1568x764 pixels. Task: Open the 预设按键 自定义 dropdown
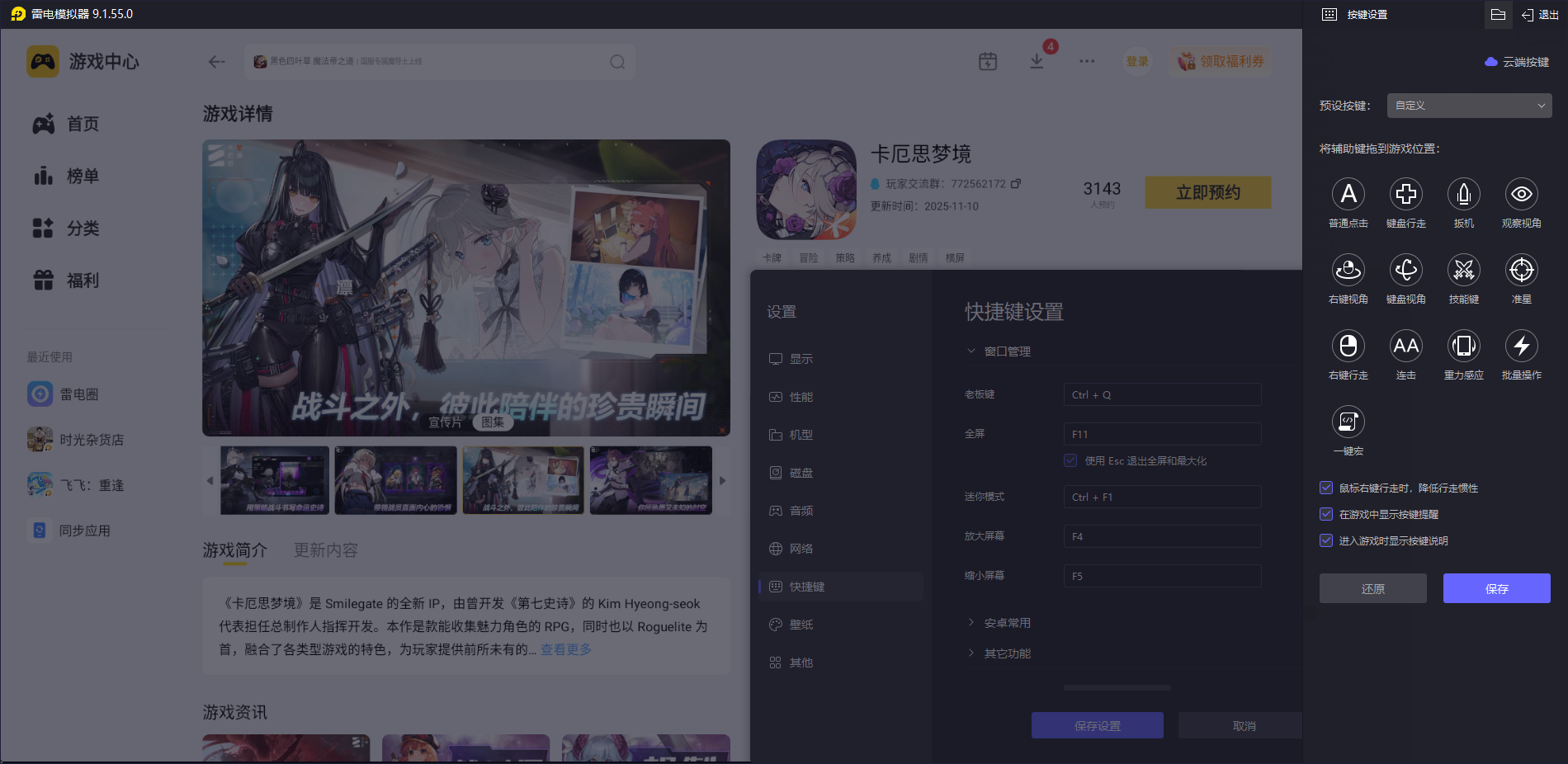1469,106
